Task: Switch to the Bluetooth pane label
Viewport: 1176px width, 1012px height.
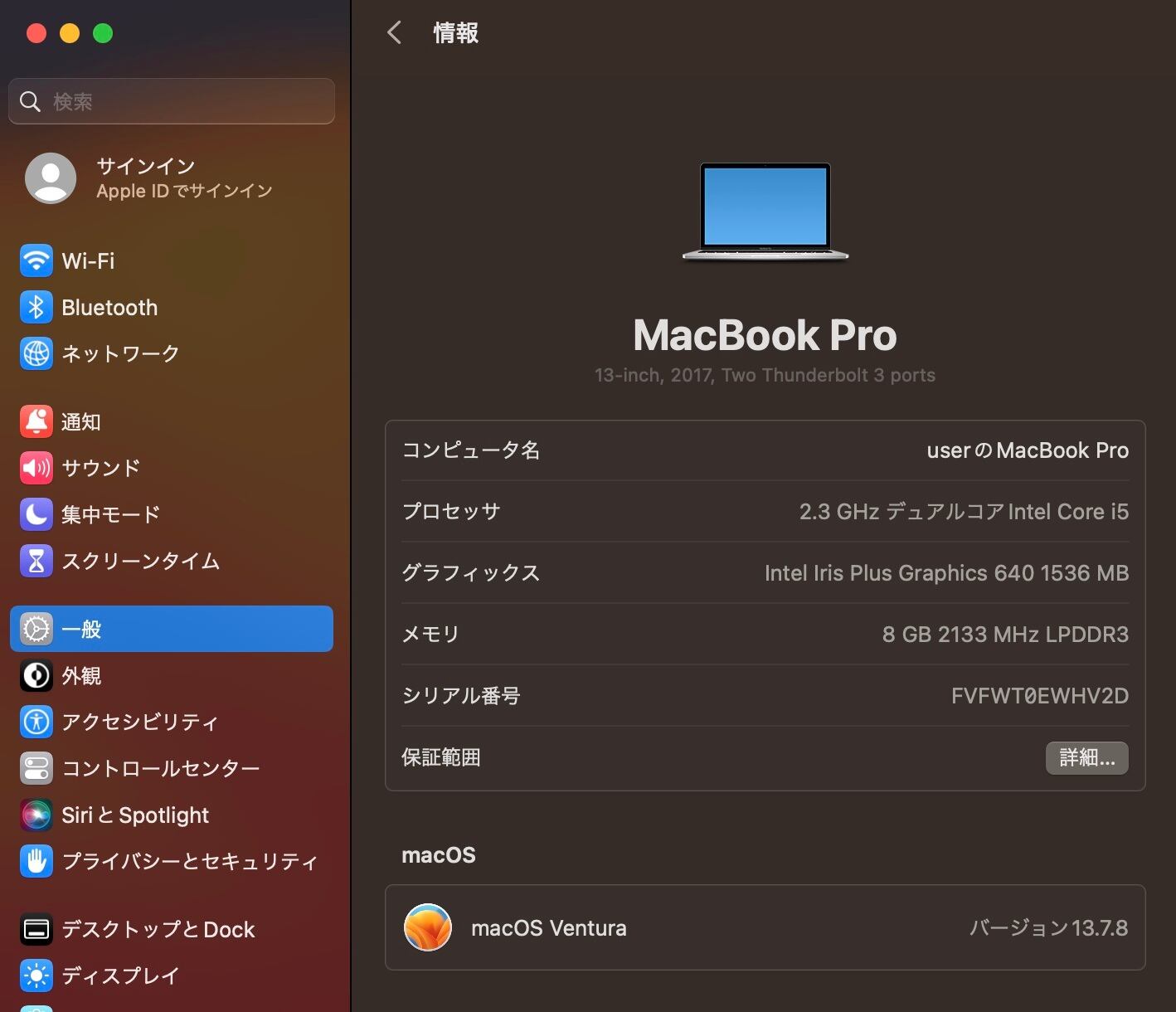Action: coord(109,307)
